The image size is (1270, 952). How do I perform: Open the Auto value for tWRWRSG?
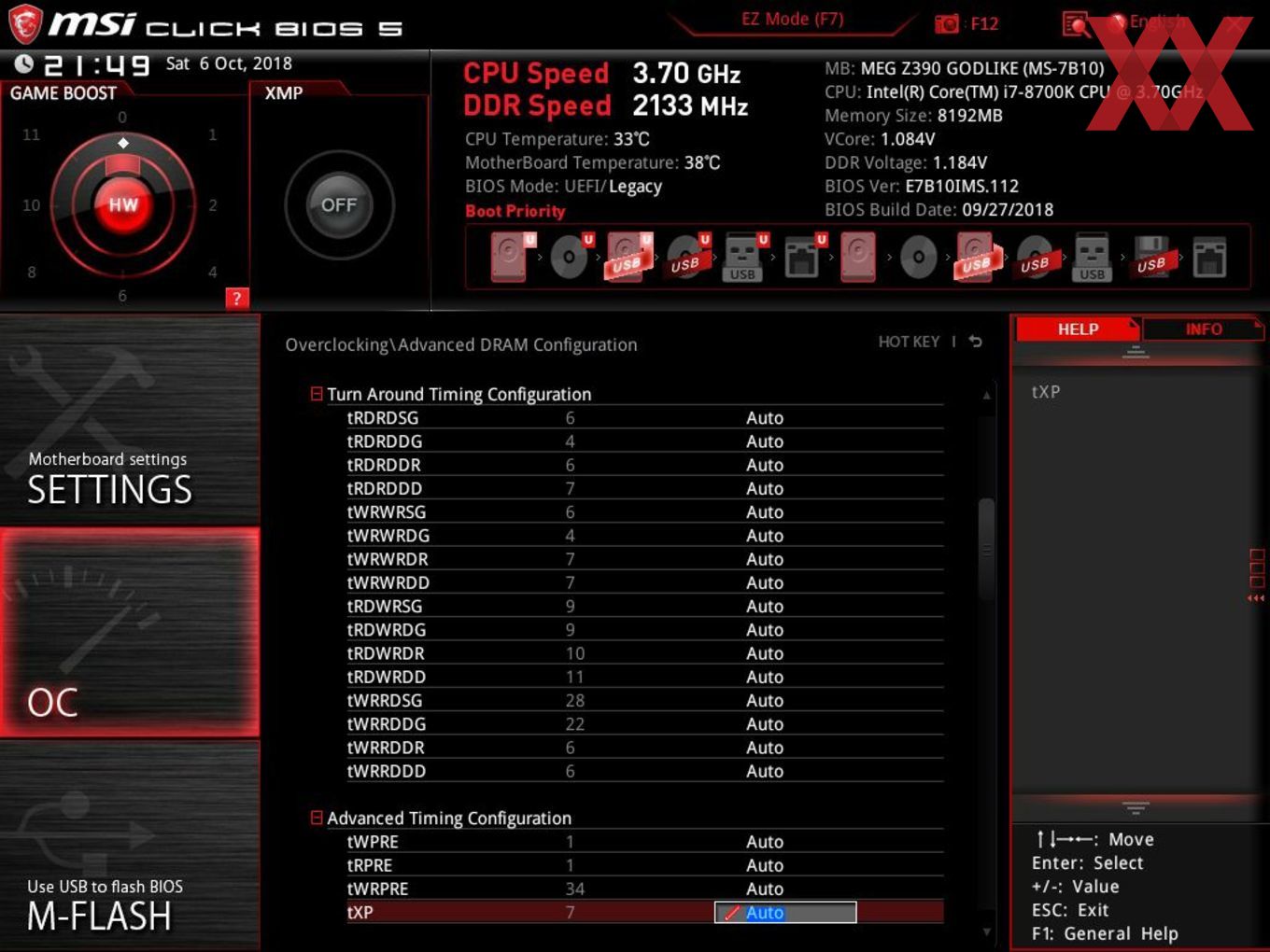pos(765,512)
